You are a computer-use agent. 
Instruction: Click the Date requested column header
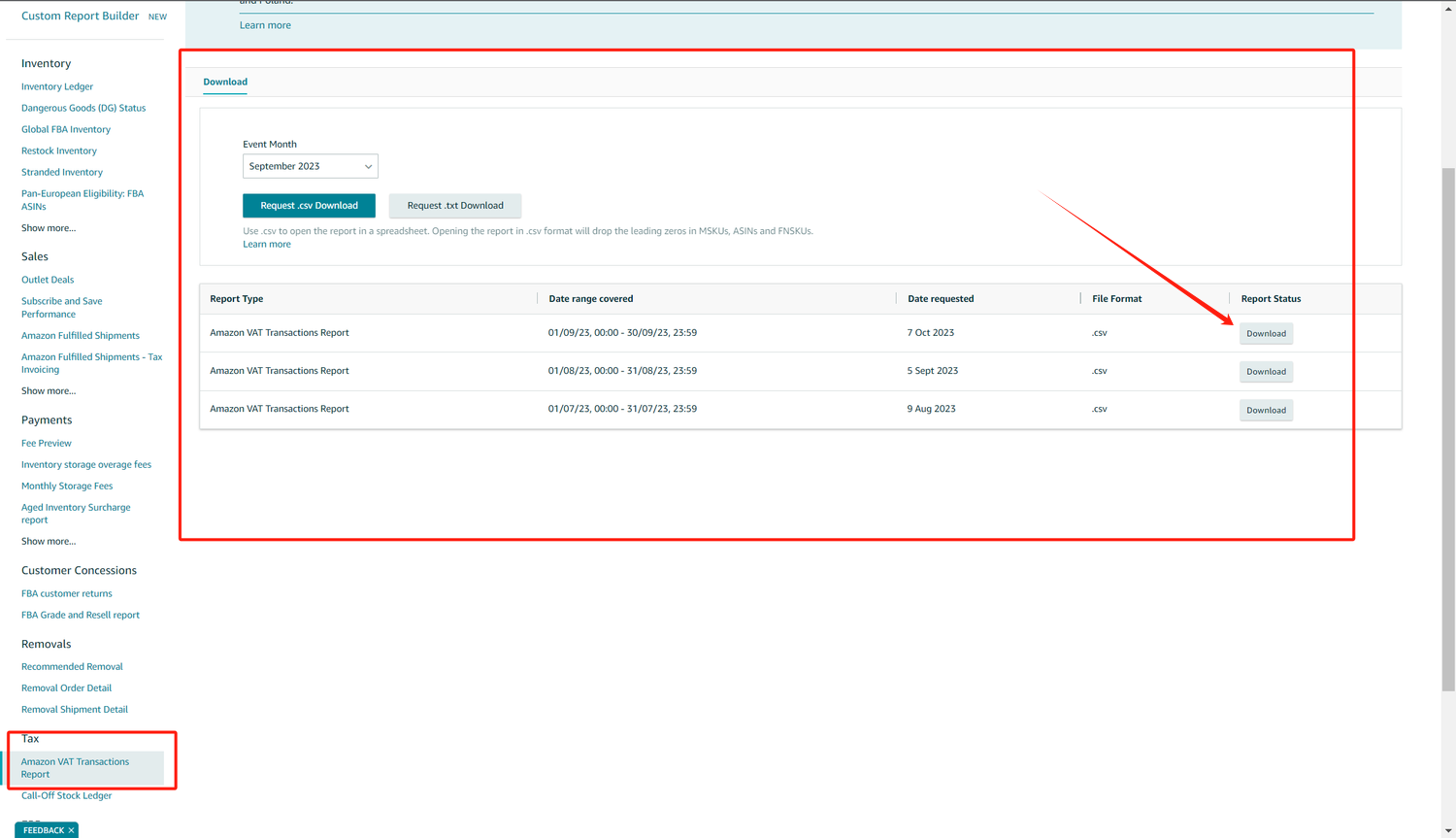(x=941, y=299)
